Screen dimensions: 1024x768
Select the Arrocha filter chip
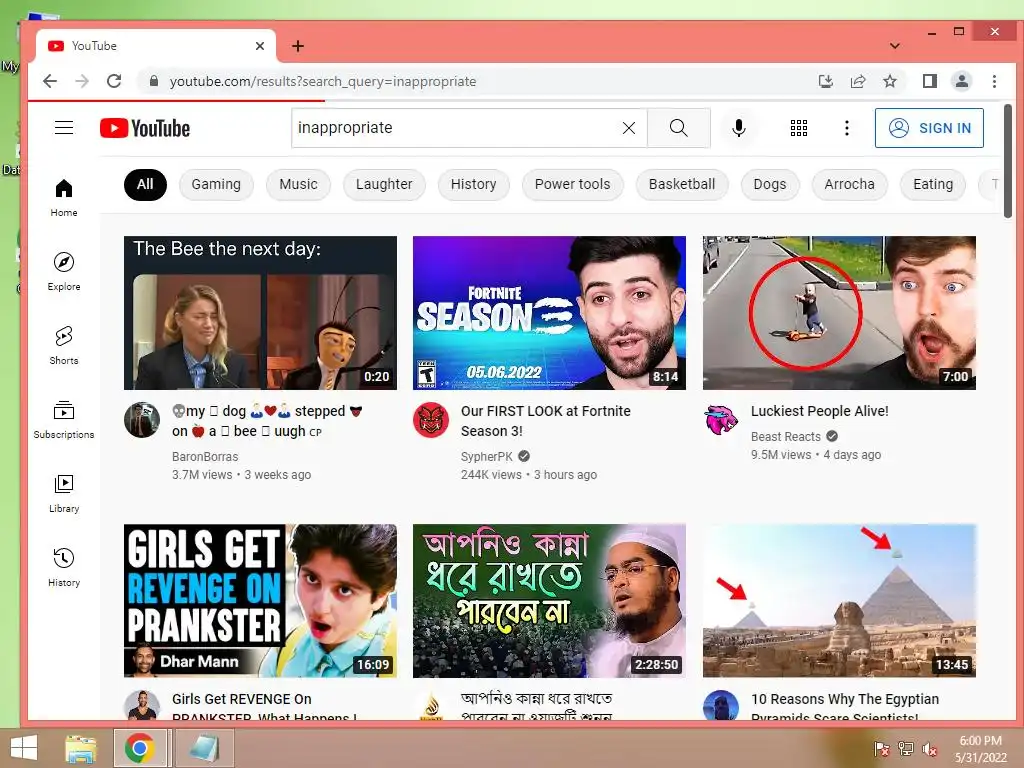850,185
